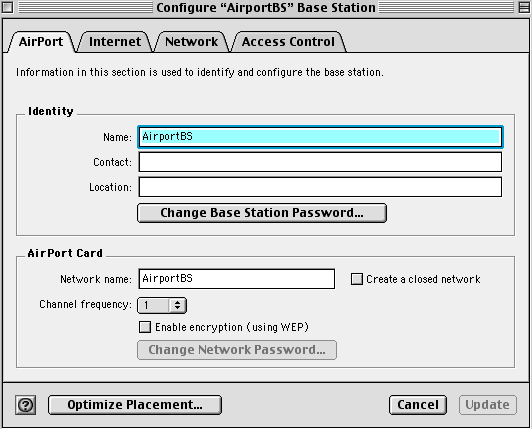This screenshot has width=532, height=429.
Task: Collapse window with the windowshade box
Action: point(525,7)
